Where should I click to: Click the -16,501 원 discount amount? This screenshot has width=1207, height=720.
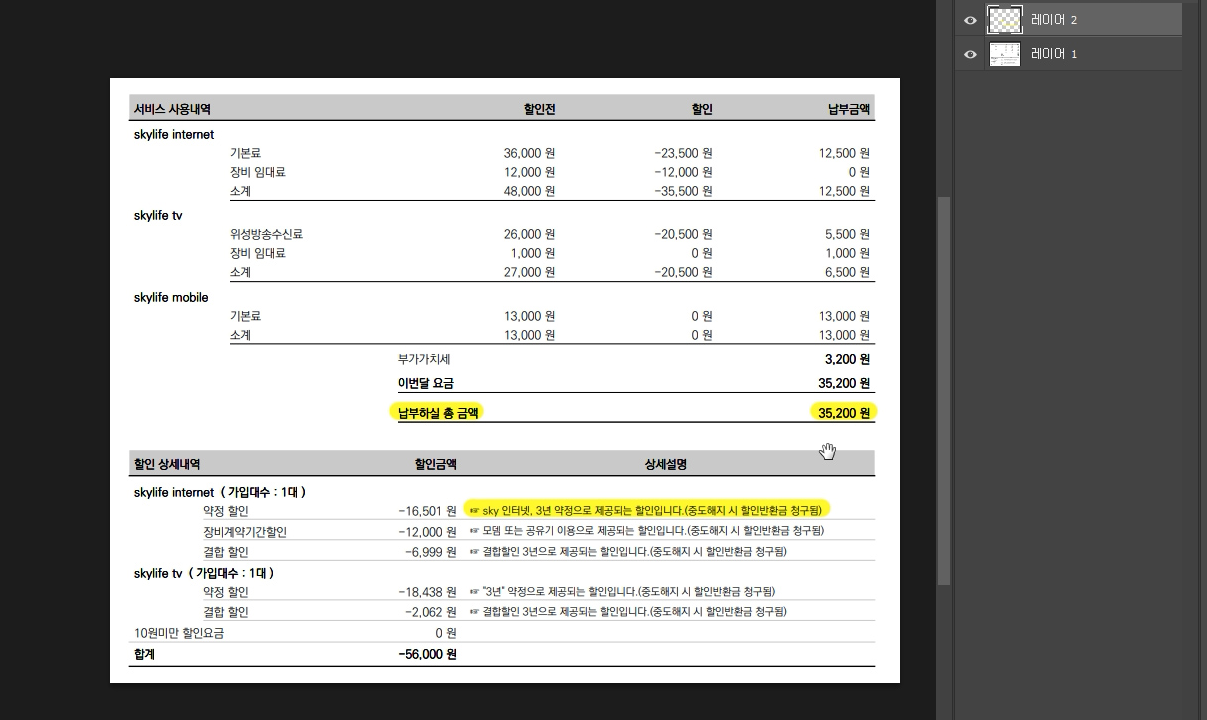427,511
